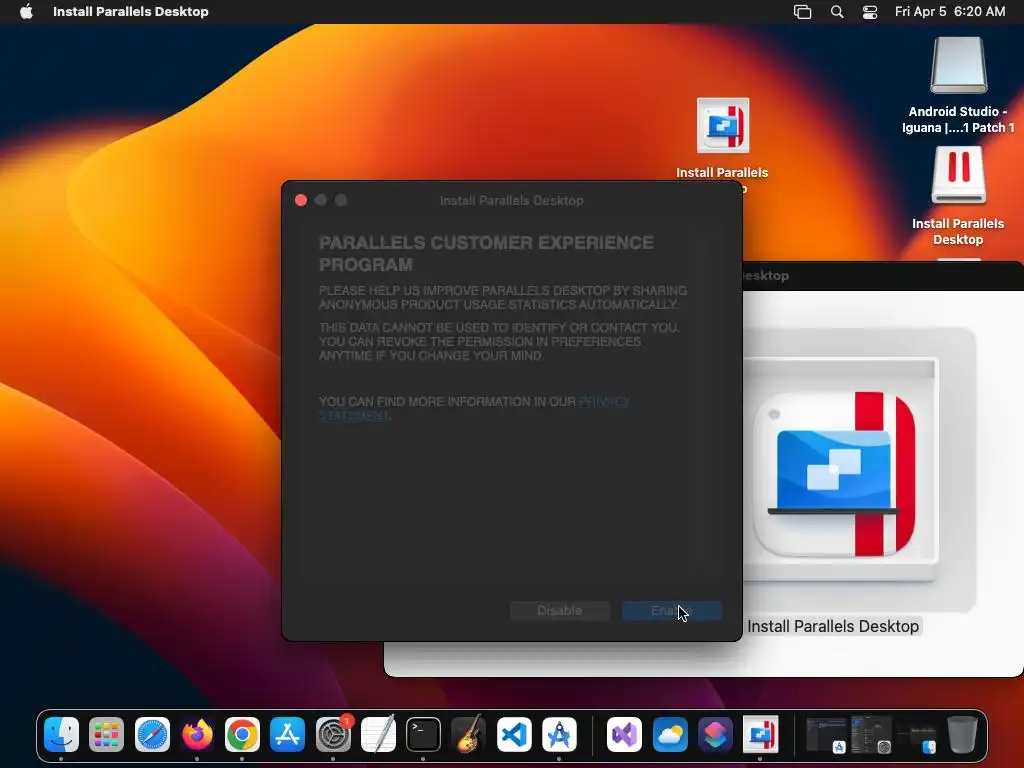Open the App Store dock icon

(x=287, y=735)
